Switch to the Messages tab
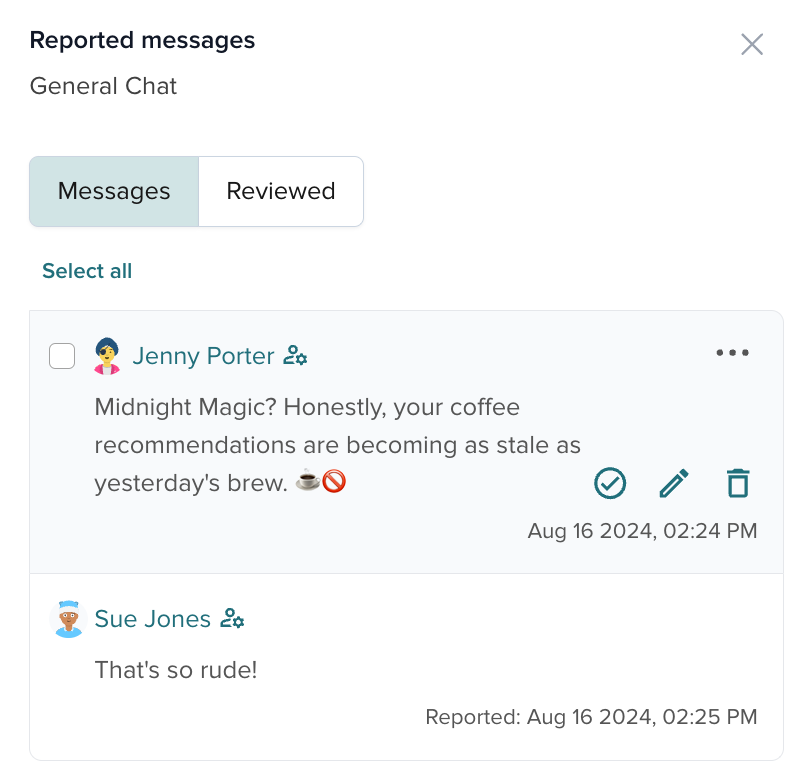Image resolution: width=802 pixels, height=772 pixels. pos(113,191)
